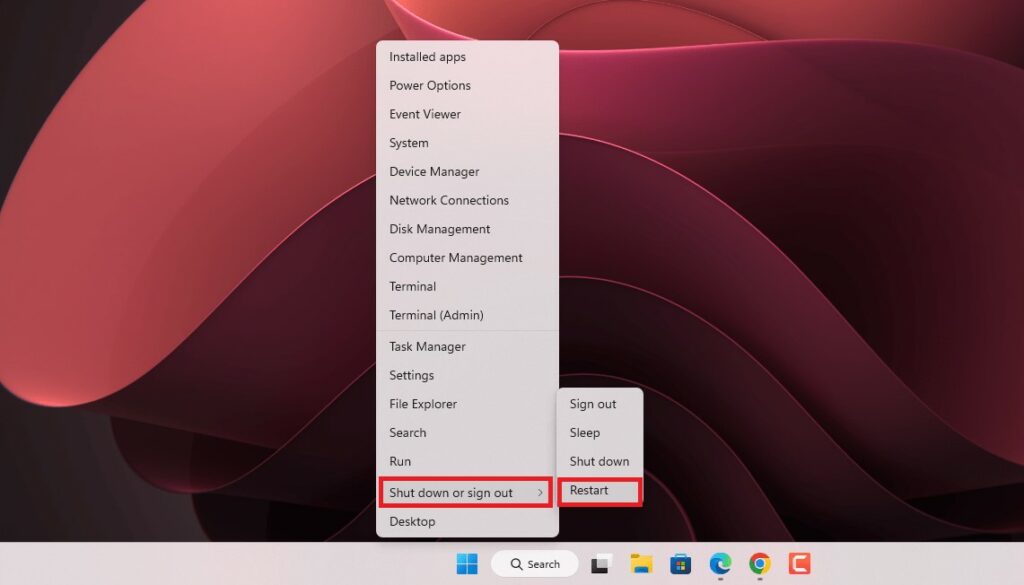Select Disk Management
This screenshot has width=1024, height=585.
[468, 229]
